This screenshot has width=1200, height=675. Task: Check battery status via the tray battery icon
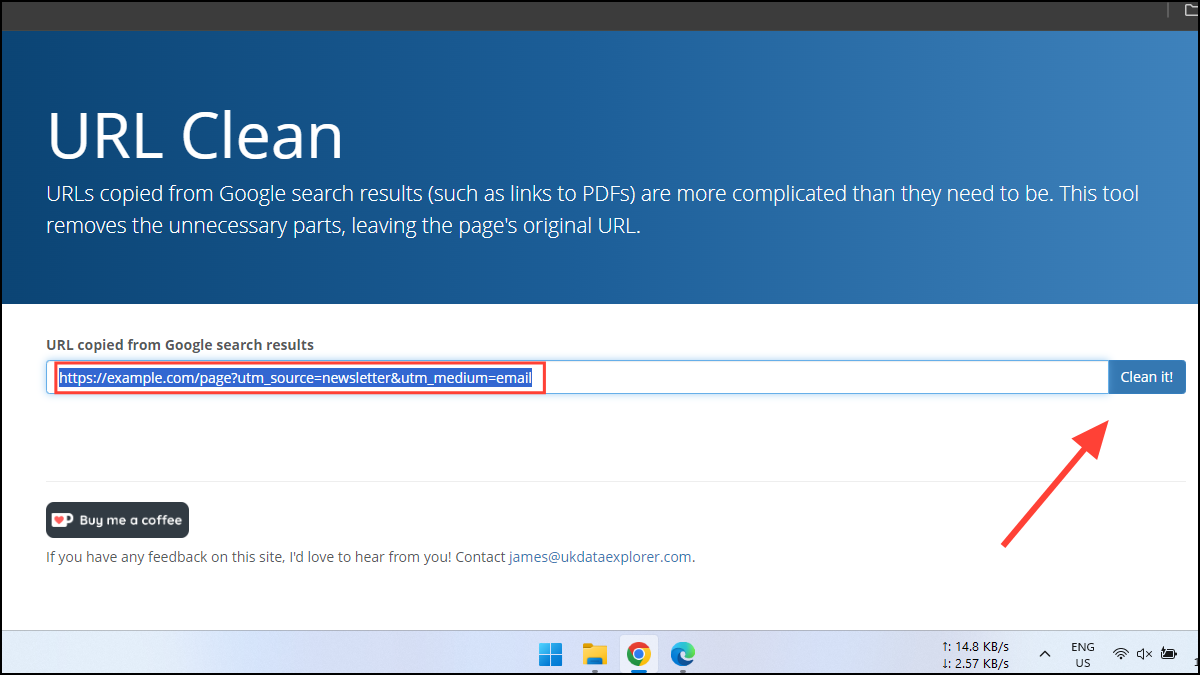1168,652
